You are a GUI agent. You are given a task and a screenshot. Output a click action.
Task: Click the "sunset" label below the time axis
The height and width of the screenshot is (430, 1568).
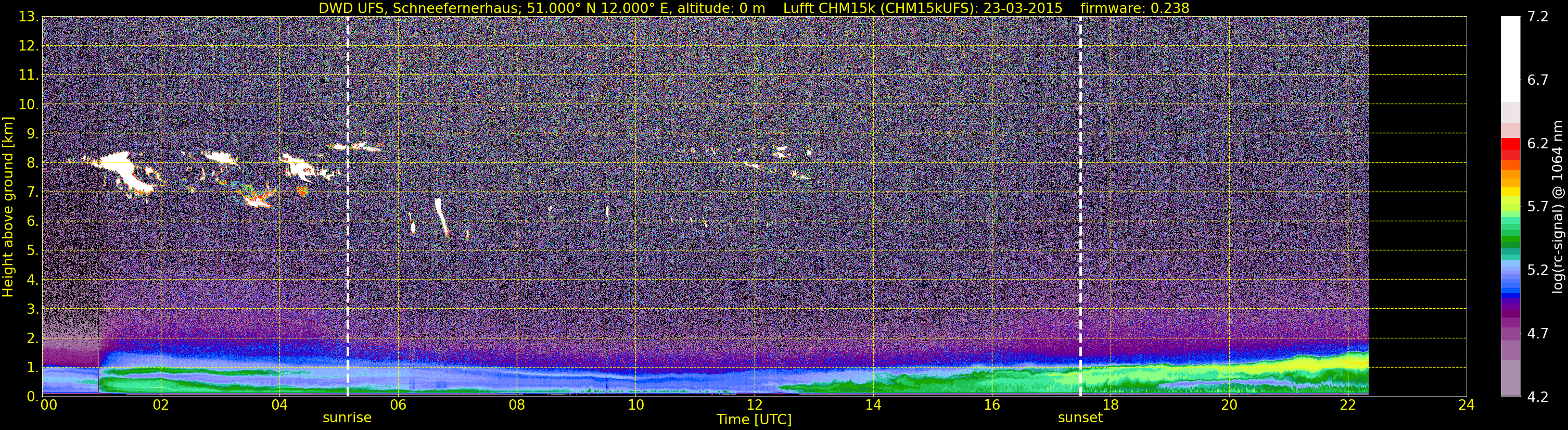coord(1080,418)
